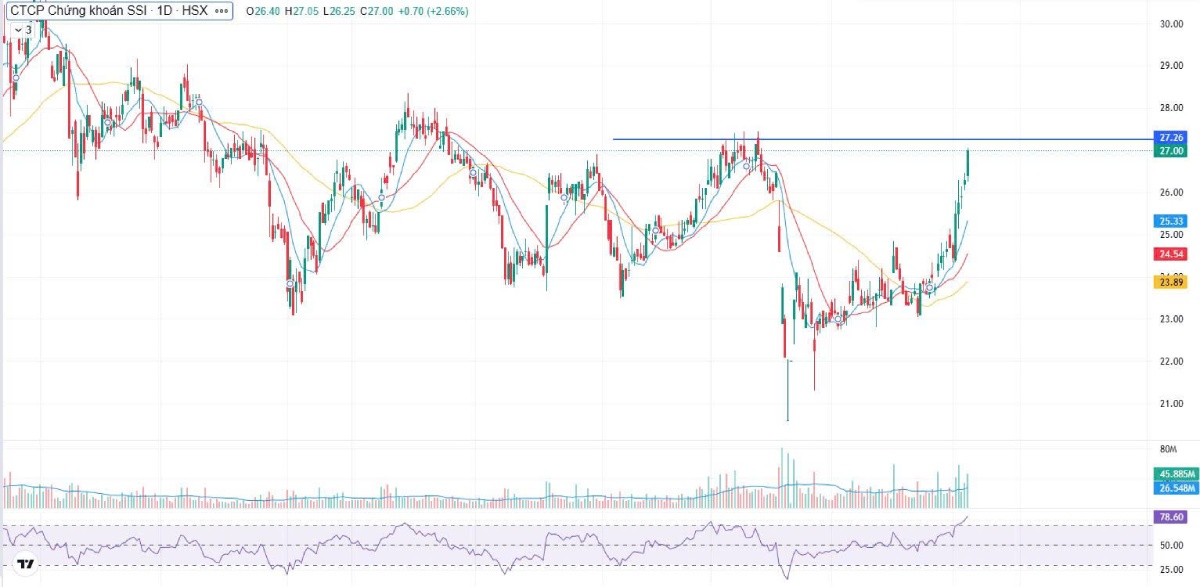
Task: Select the blue horizontal line label 27.26
Action: (1168, 136)
